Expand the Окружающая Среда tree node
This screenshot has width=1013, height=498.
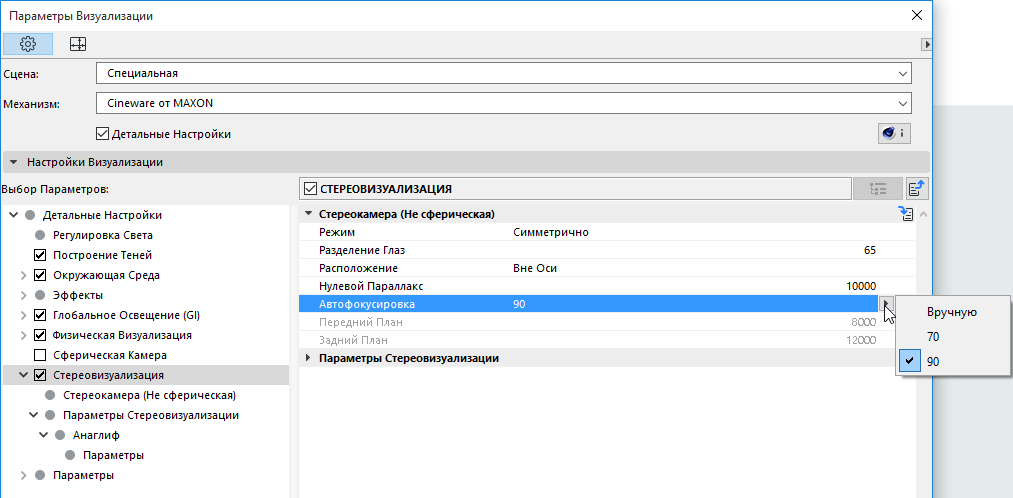coord(24,275)
